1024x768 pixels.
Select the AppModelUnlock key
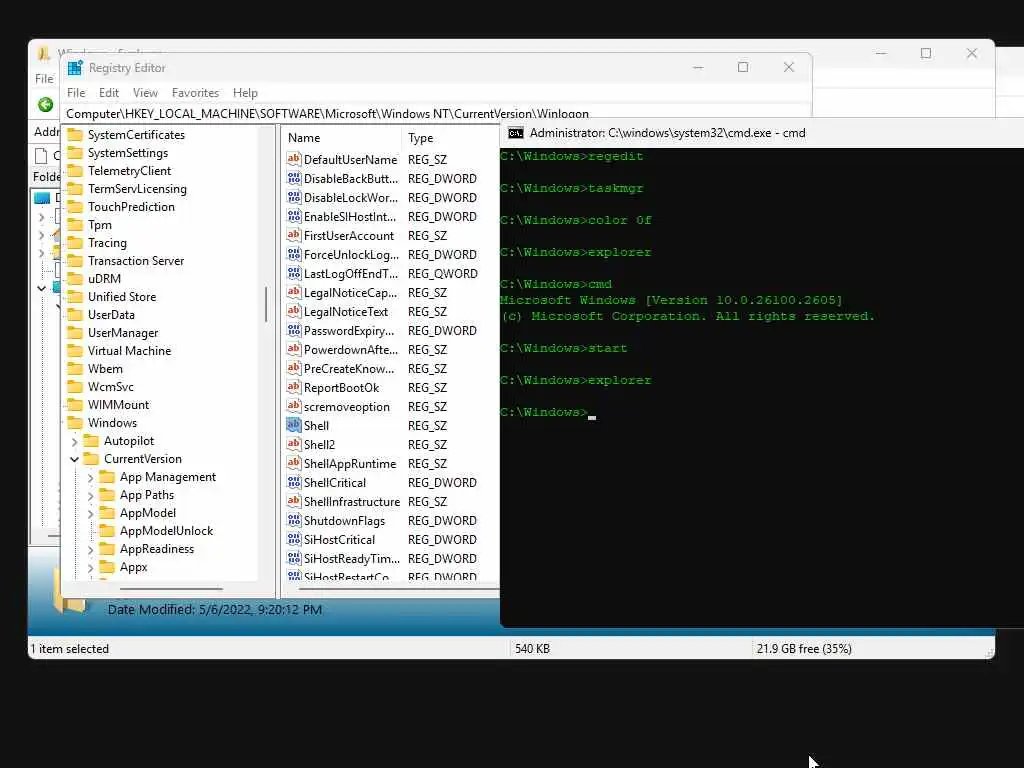point(167,531)
